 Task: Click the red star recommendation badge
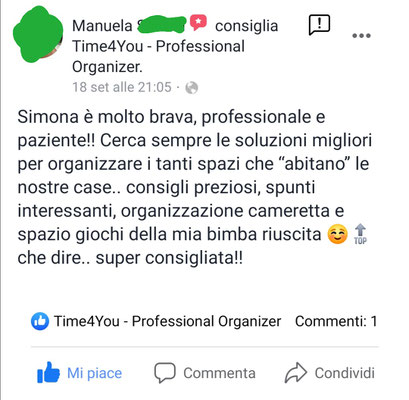click(198, 23)
